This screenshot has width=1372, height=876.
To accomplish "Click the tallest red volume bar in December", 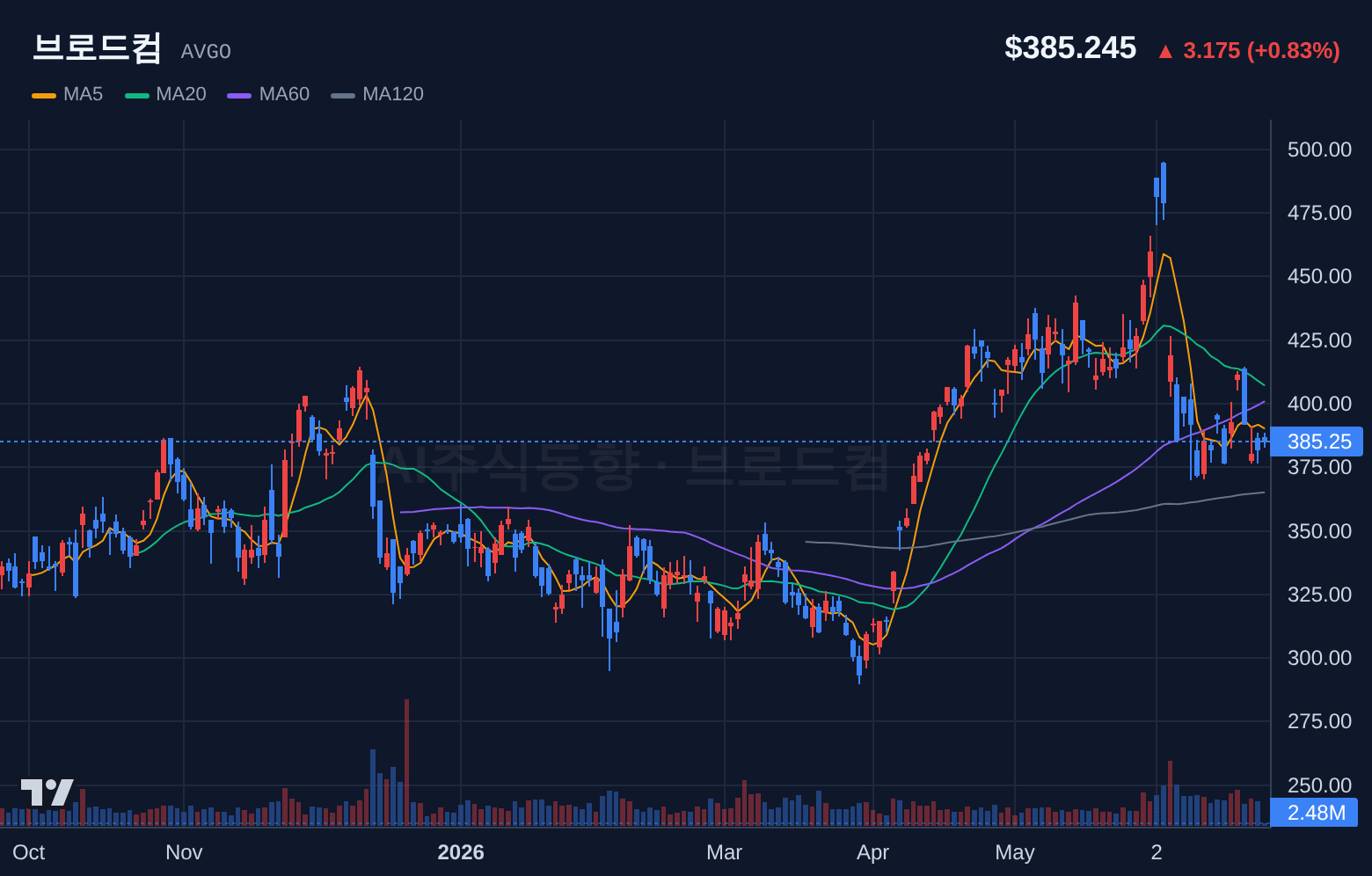I will [x=406, y=763].
